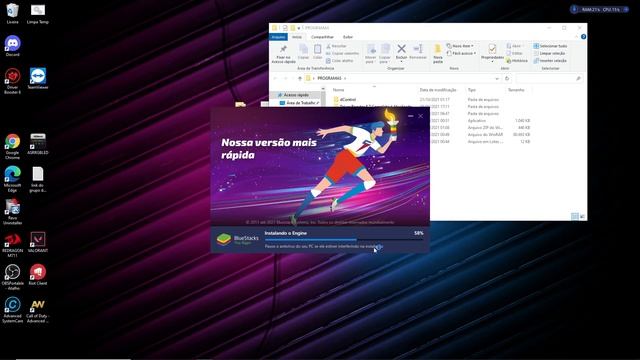Viewport: 640px width, 360px height.
Task: Open the Arquivo tab in Explorer
Action: pos(278,37)
